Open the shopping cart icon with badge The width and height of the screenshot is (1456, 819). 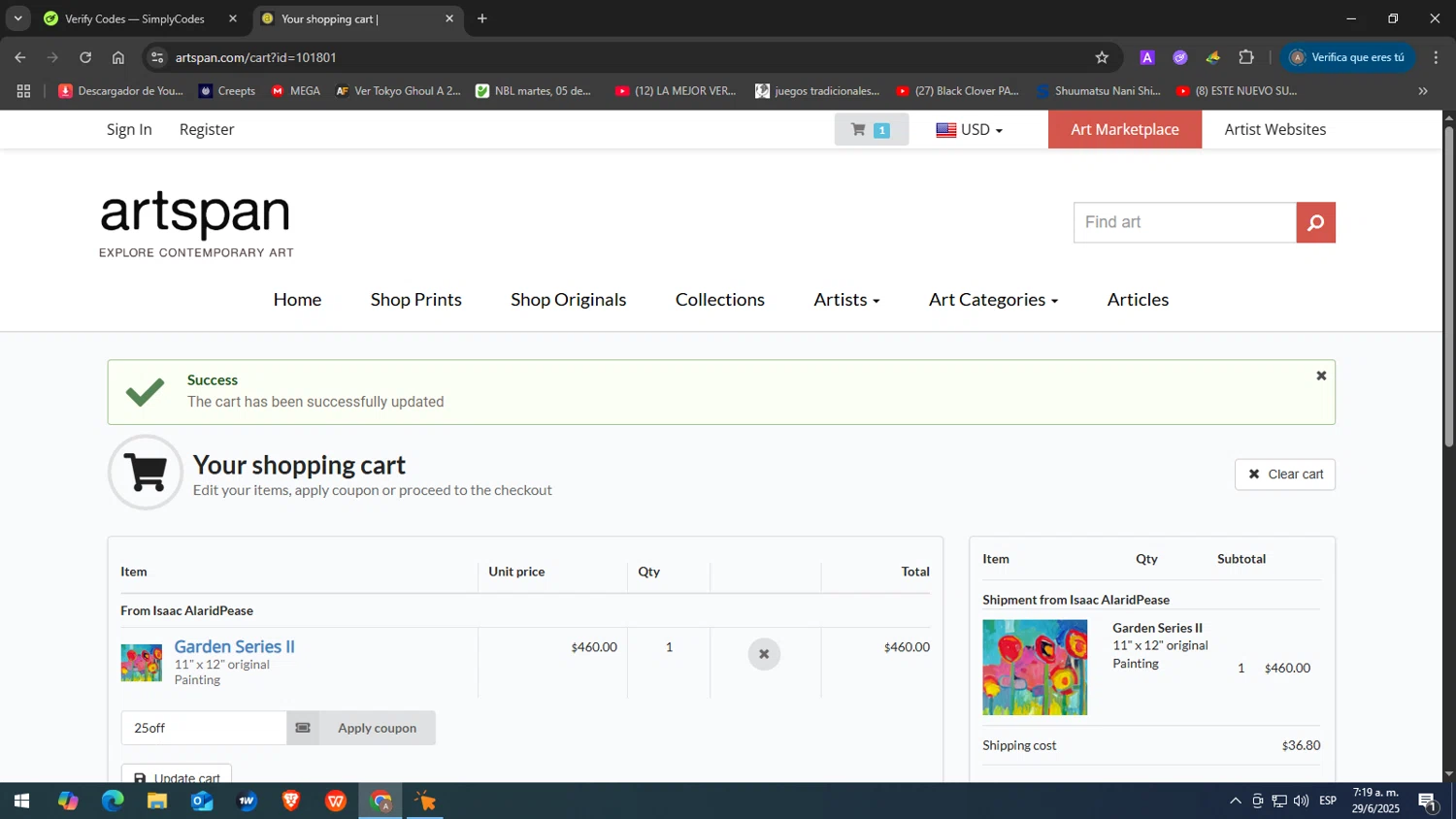click(x=871, y=129)
